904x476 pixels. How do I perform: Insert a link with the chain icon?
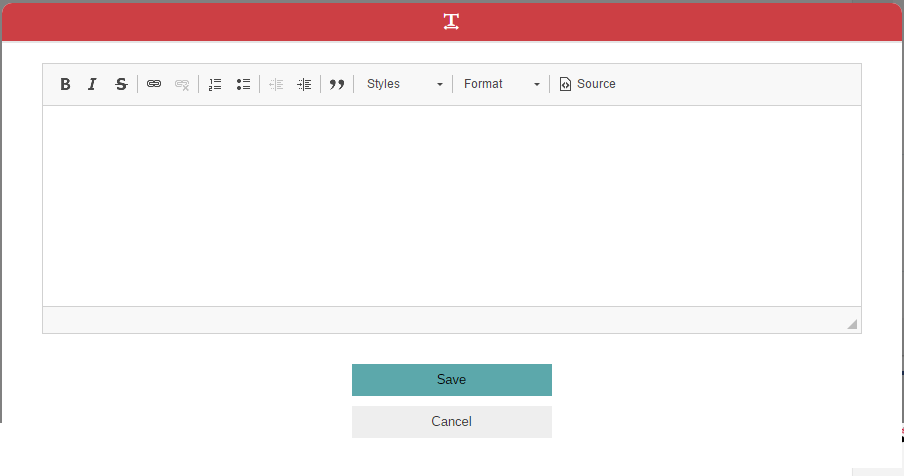coord(154,84)
